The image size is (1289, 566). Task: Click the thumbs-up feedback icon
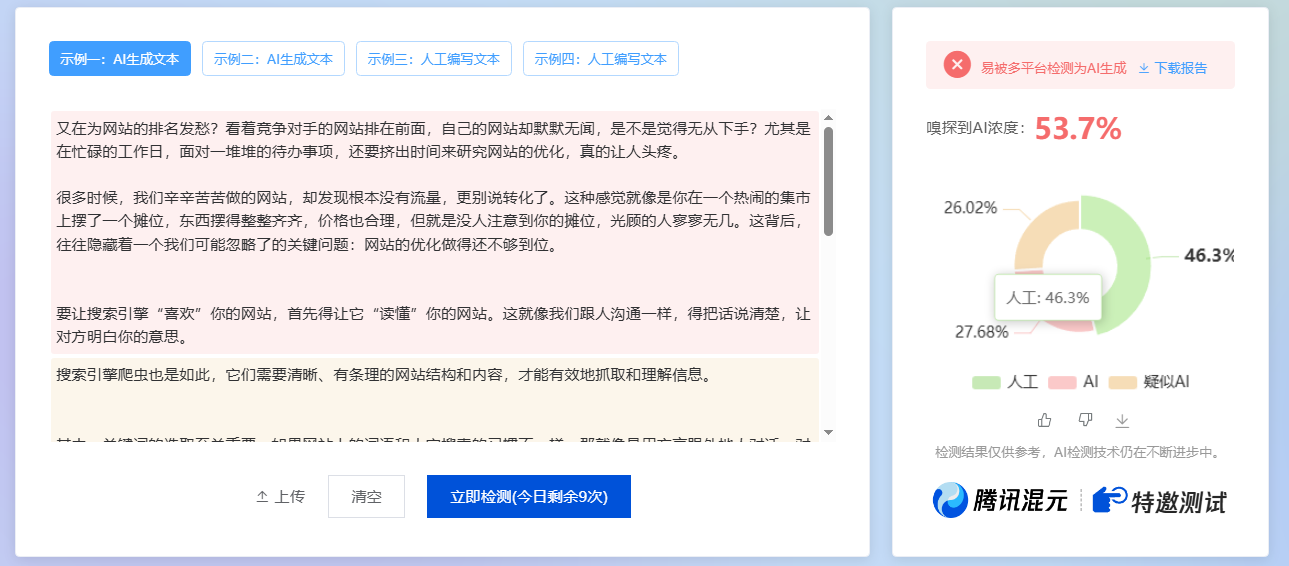[x=1045, y=419]
